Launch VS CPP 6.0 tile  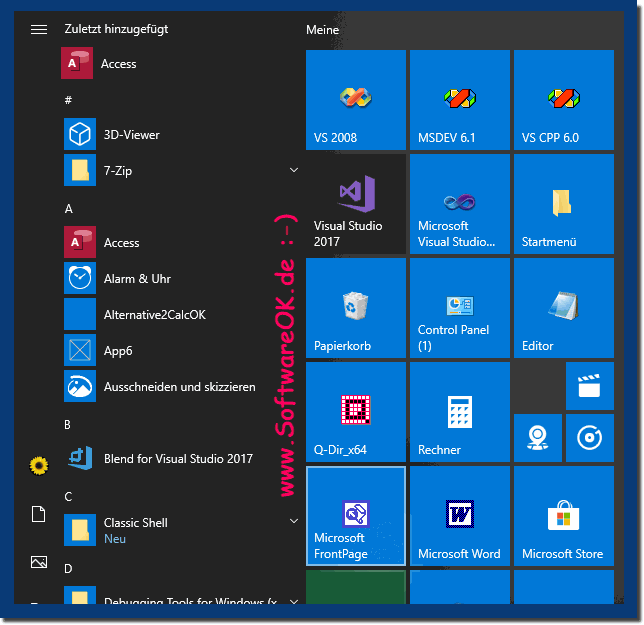pos(564,100)
